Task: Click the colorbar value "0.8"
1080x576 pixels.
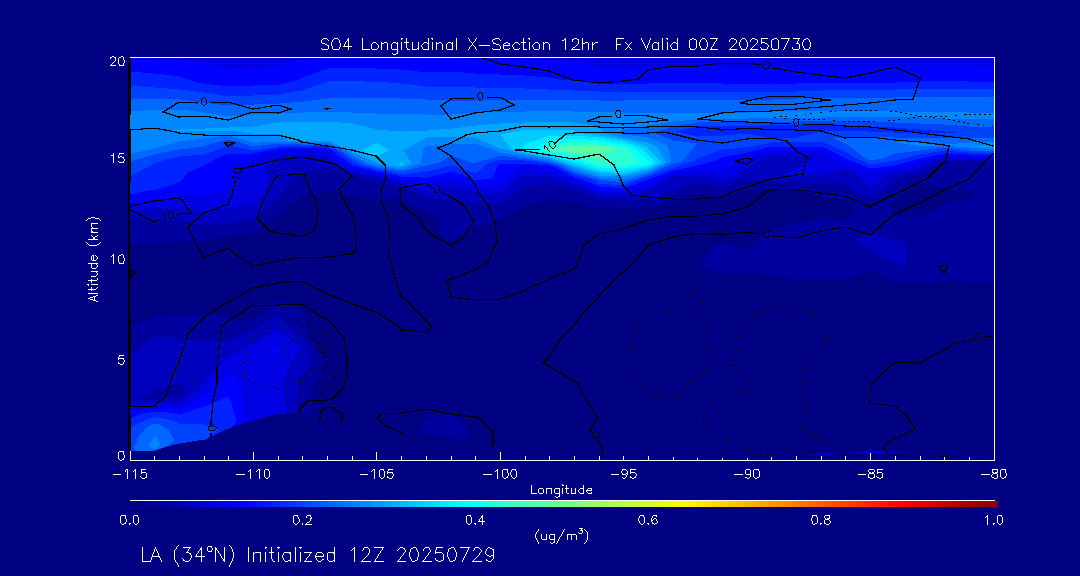Action: coord(822,520)
